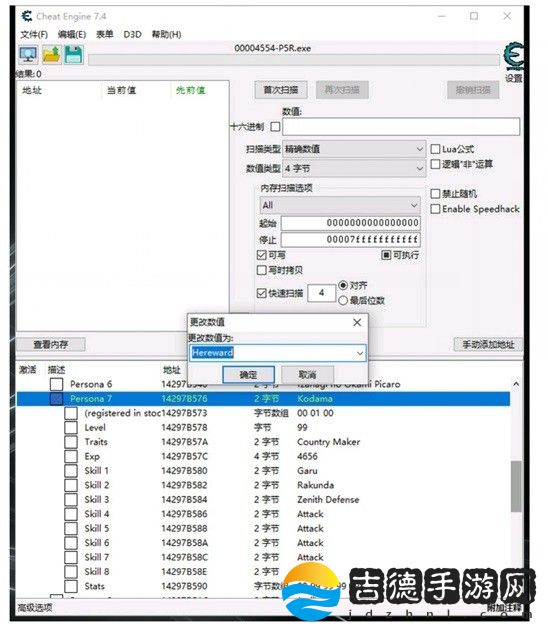Close the change value dialog

(357, 322)
